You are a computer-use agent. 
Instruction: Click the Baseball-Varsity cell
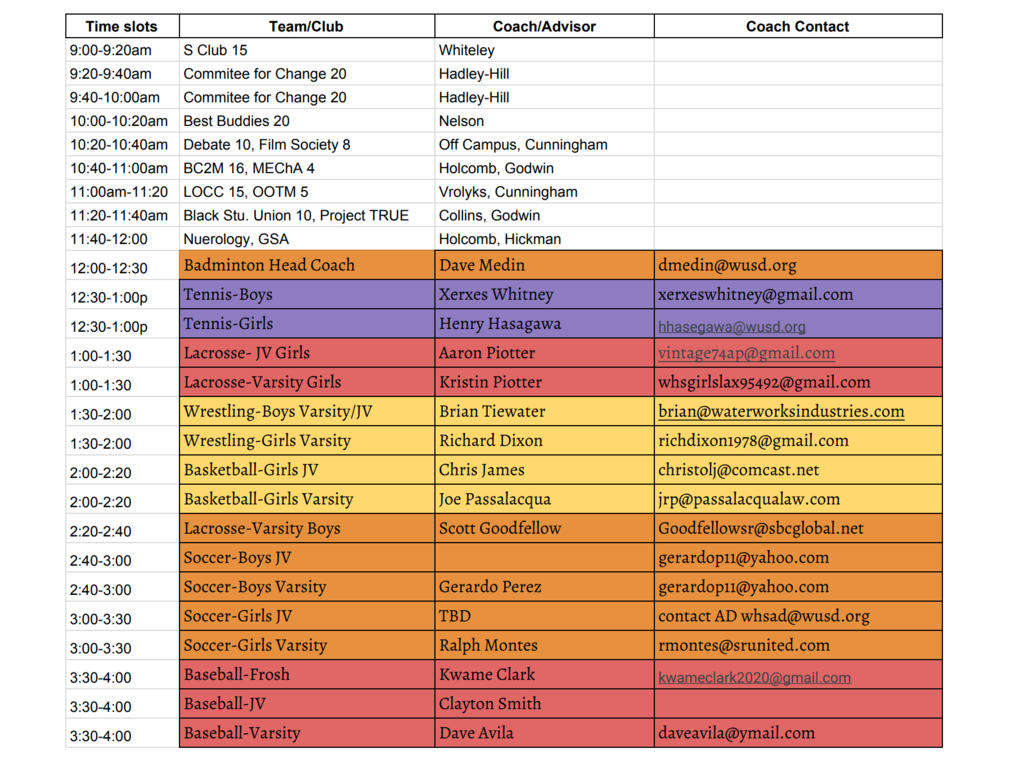click(x=306, y=733)
